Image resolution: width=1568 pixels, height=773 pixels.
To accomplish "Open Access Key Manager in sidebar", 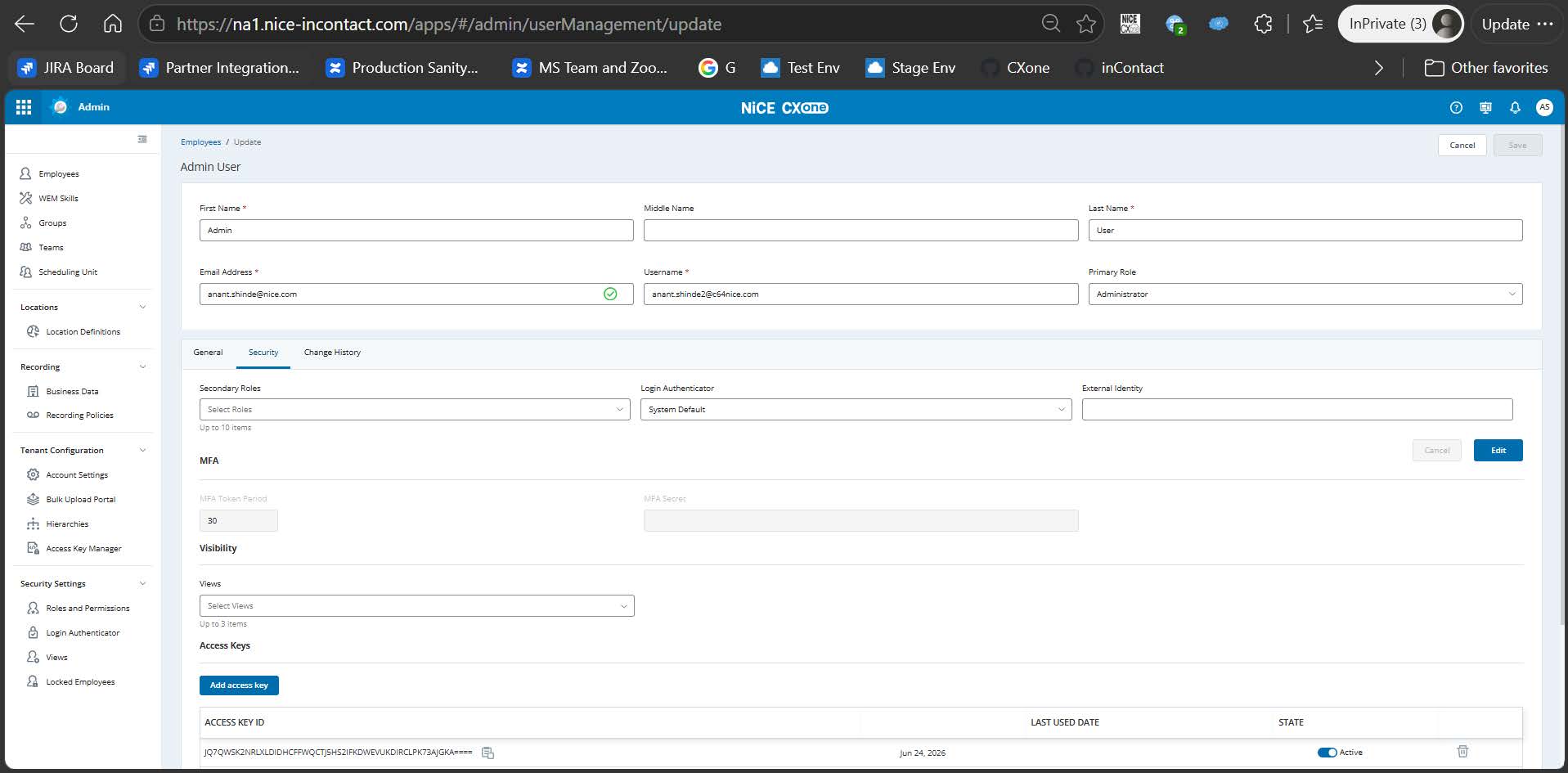I will (x=83, y=549).
